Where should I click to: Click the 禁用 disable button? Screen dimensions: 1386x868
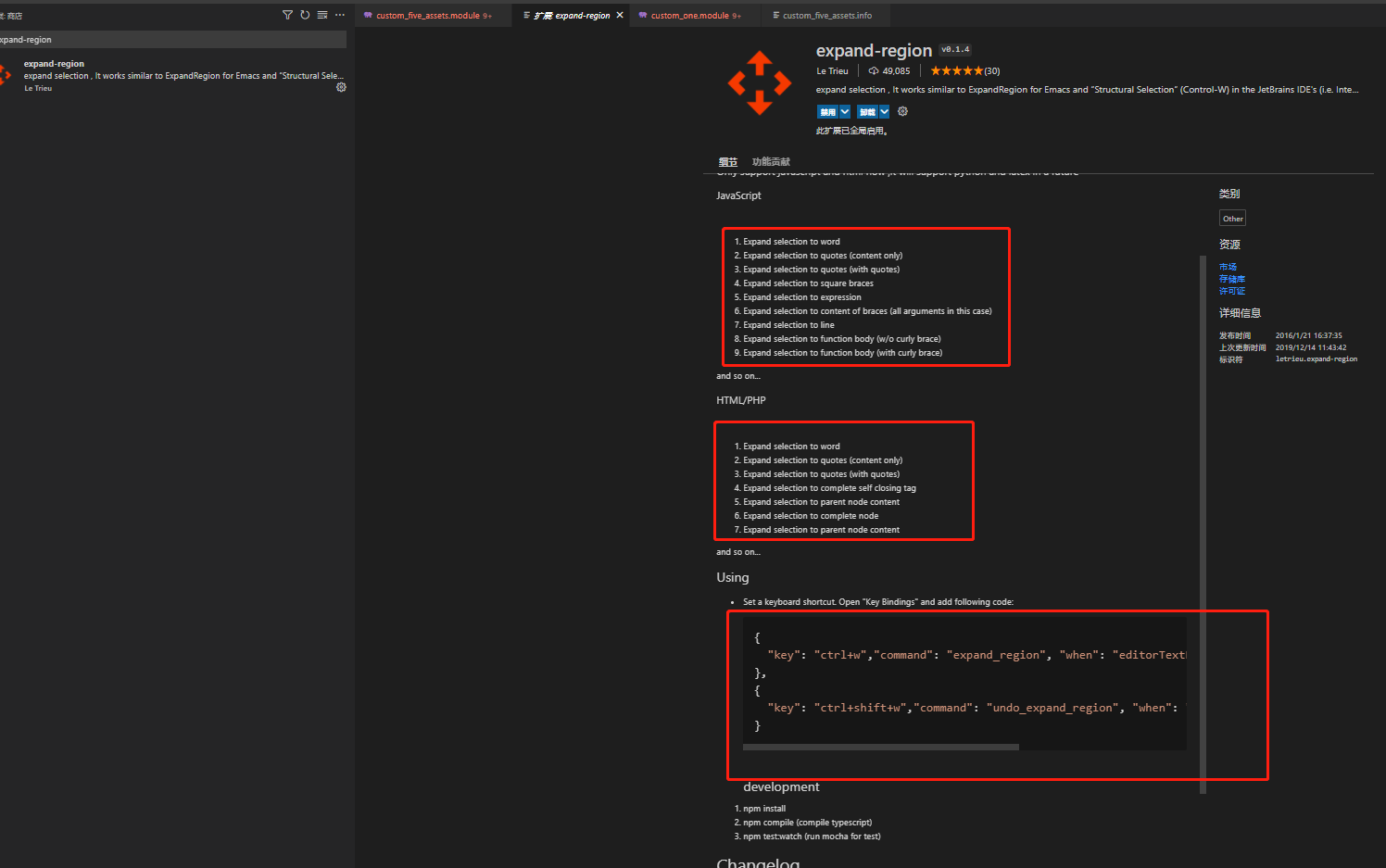click(827, 111)
